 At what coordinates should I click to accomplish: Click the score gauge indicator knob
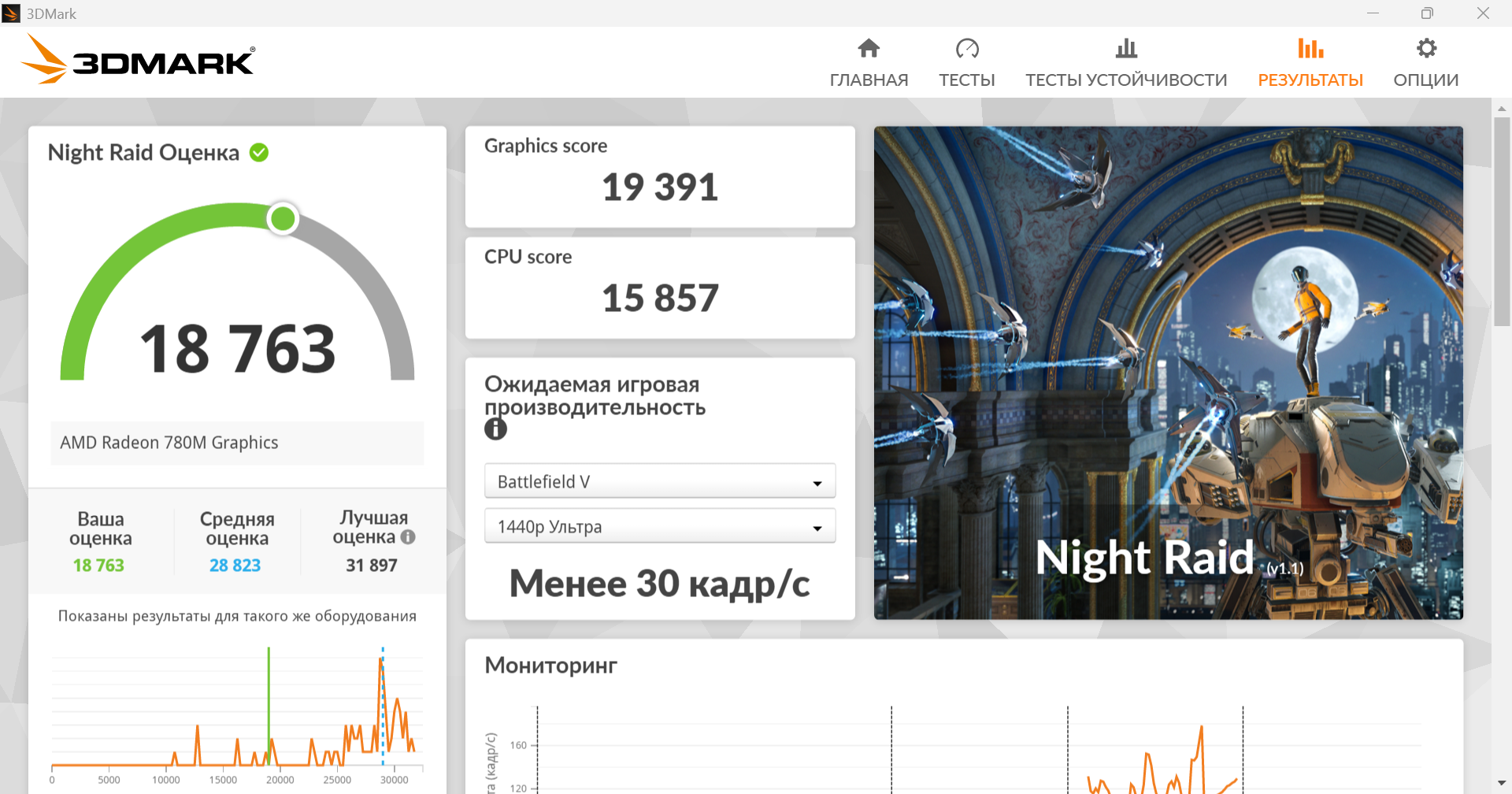coord(283,218)
